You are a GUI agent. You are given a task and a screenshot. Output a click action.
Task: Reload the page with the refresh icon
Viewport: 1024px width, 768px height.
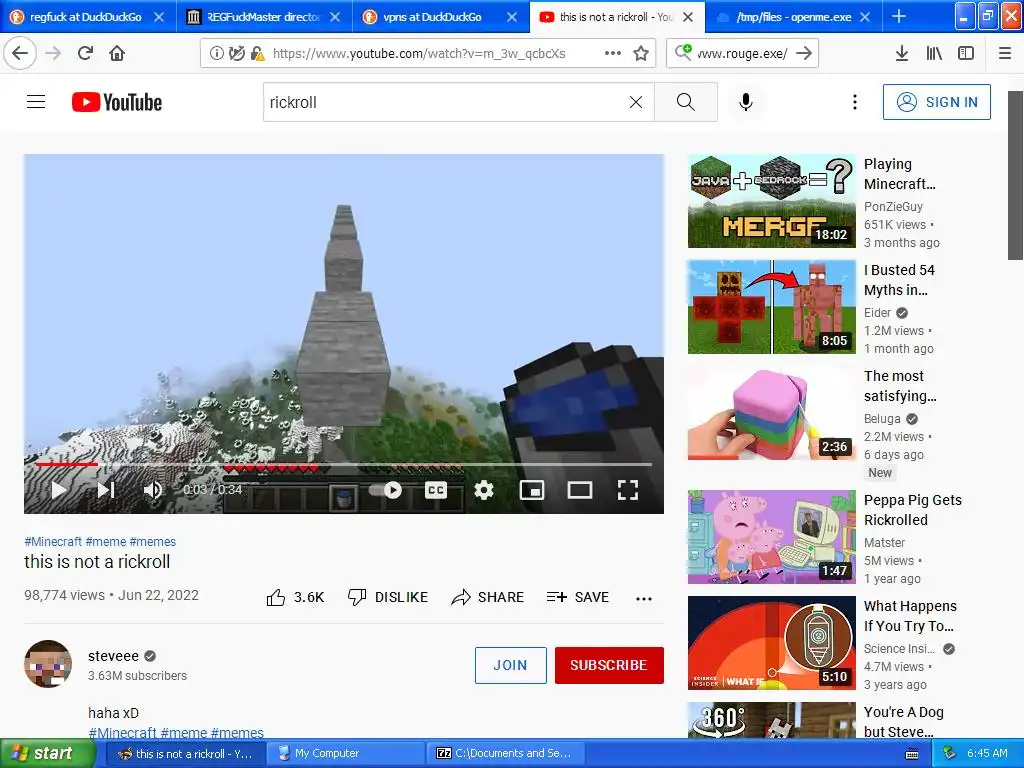(85, 53)
